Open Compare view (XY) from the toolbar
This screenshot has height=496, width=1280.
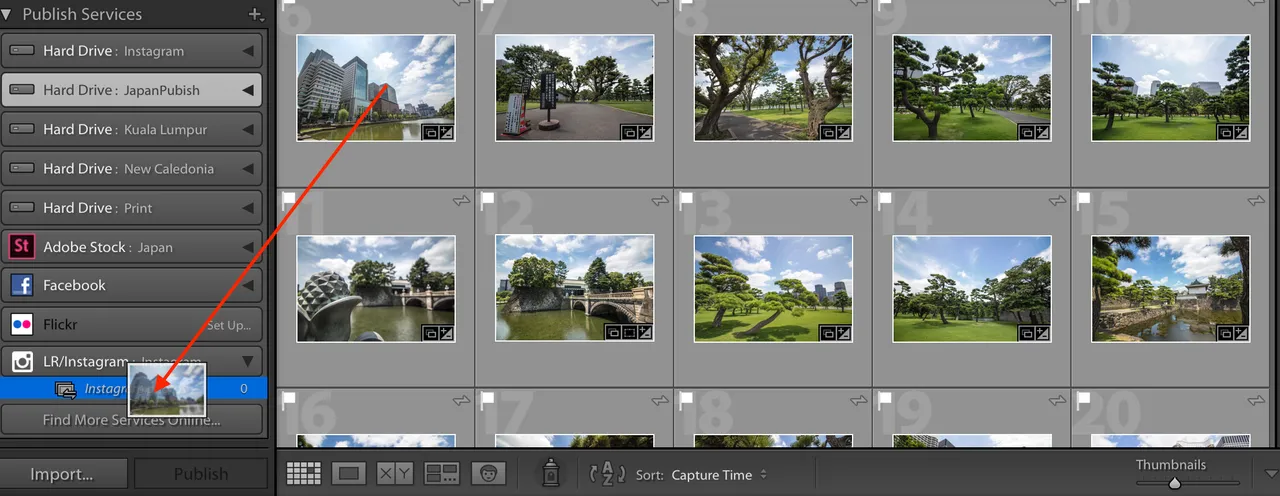tap(395, 474)
